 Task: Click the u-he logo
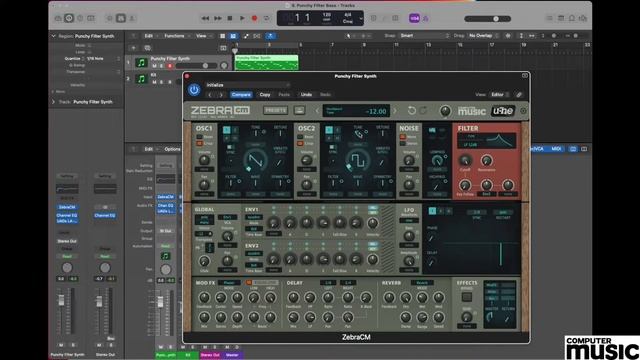pyautogui.click(x=503, y=111)
